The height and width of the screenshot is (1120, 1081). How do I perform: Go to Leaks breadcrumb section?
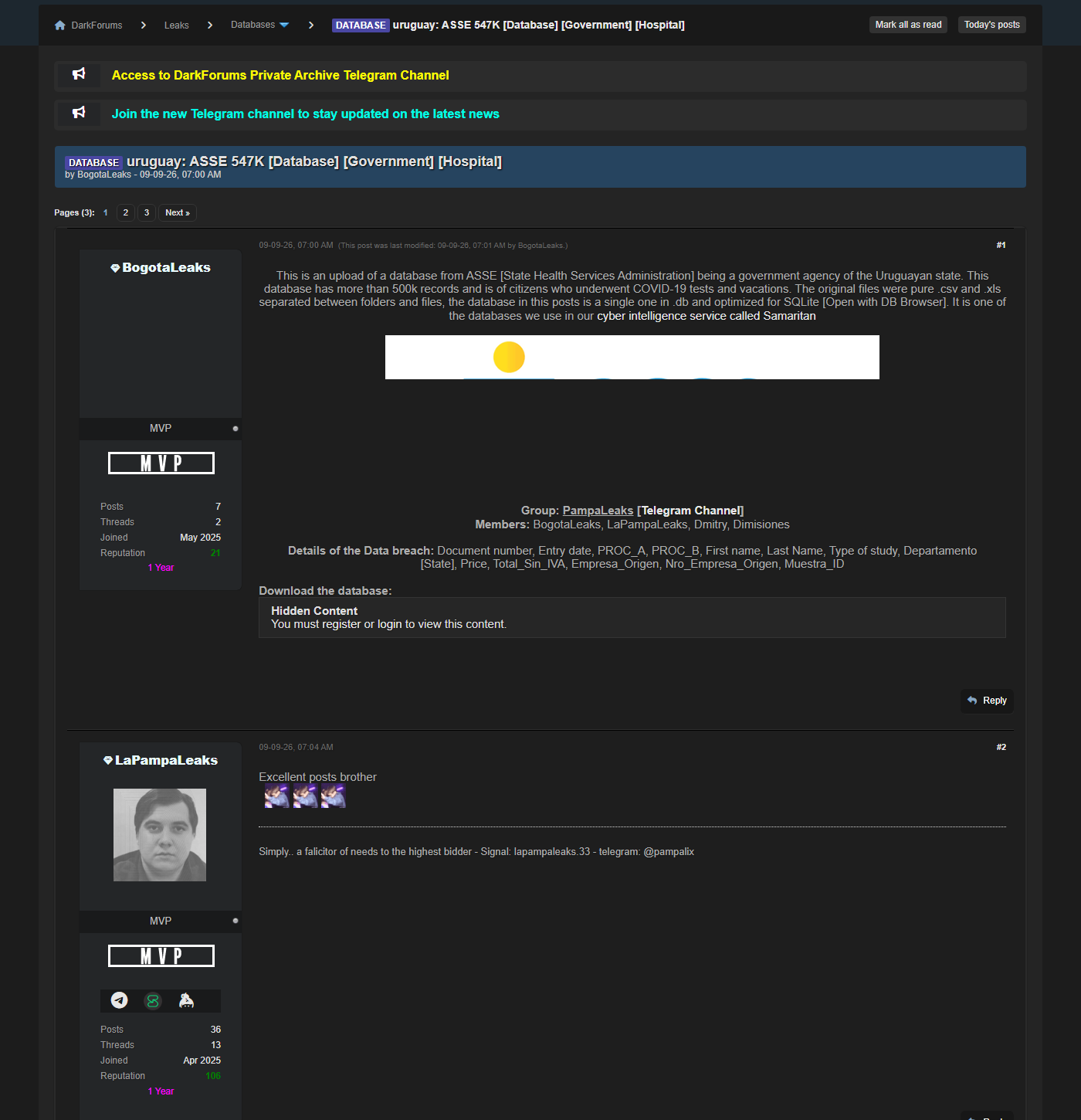click(176, 25)
